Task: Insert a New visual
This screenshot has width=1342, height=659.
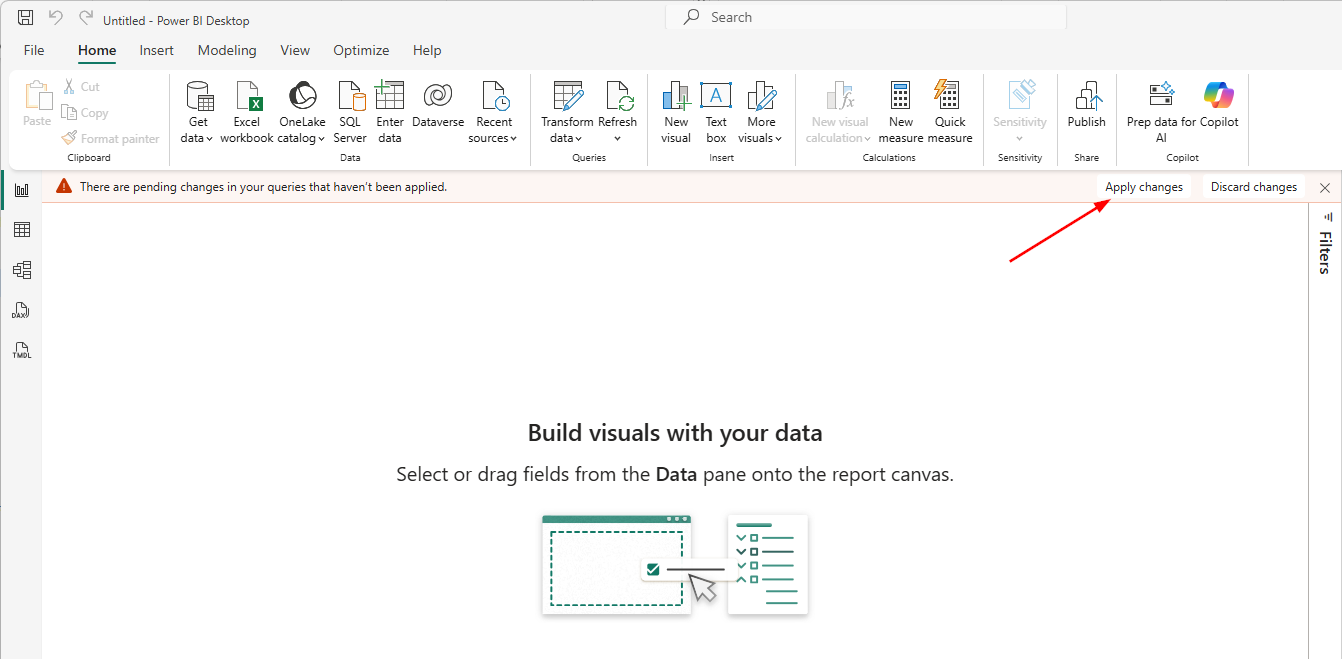Action: point(676,98)
